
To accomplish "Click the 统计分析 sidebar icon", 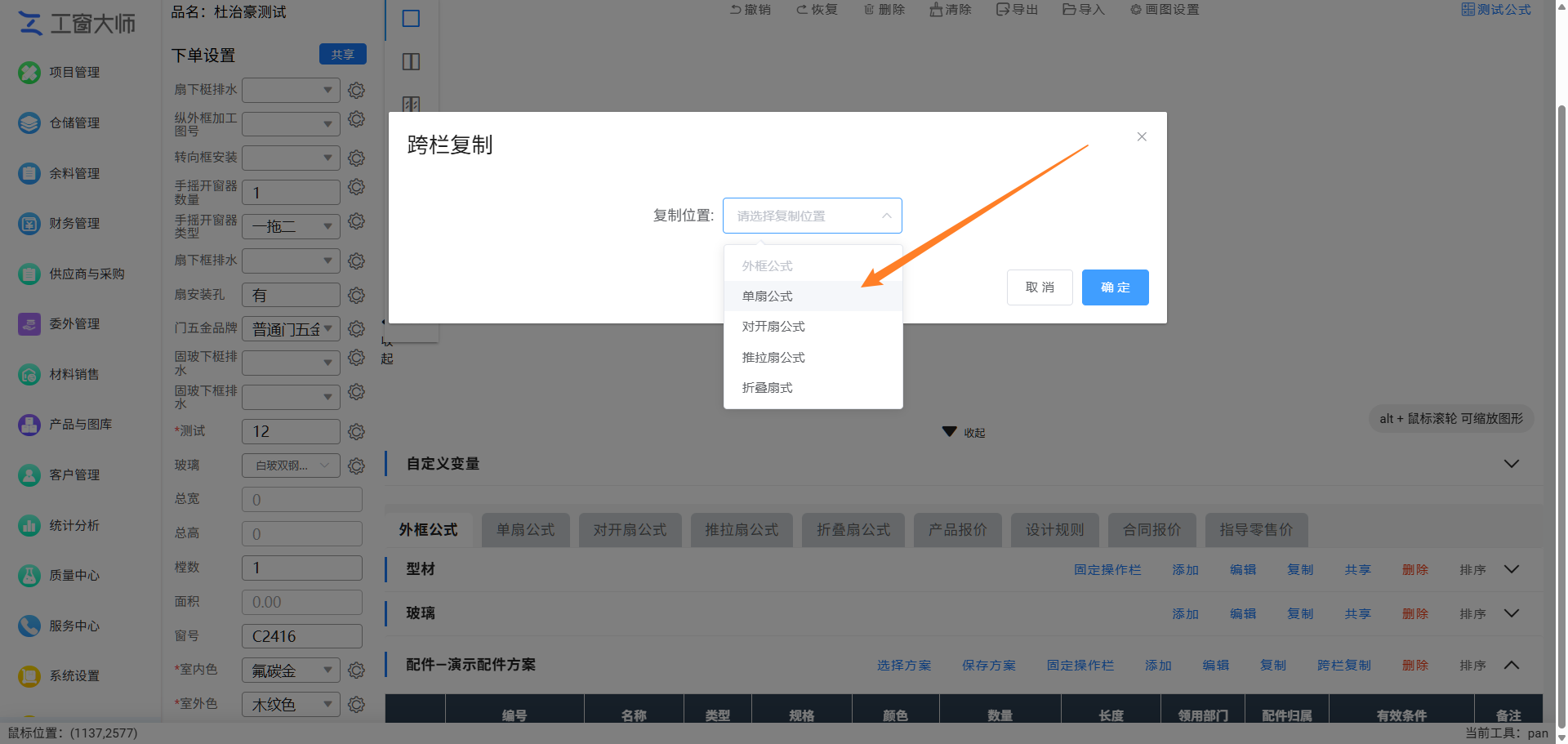I will point(29,526).
